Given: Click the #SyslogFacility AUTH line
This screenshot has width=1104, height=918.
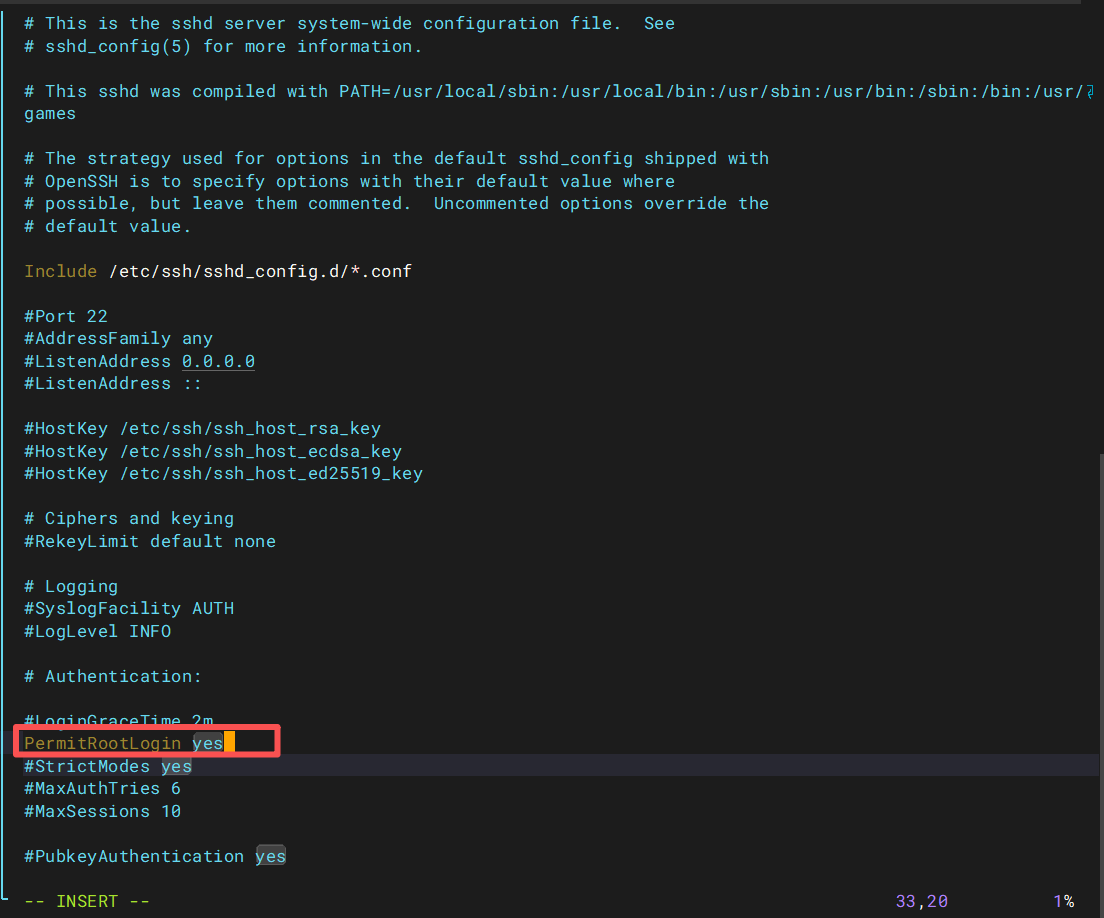Looking at the screenshot, I should 129,608.
